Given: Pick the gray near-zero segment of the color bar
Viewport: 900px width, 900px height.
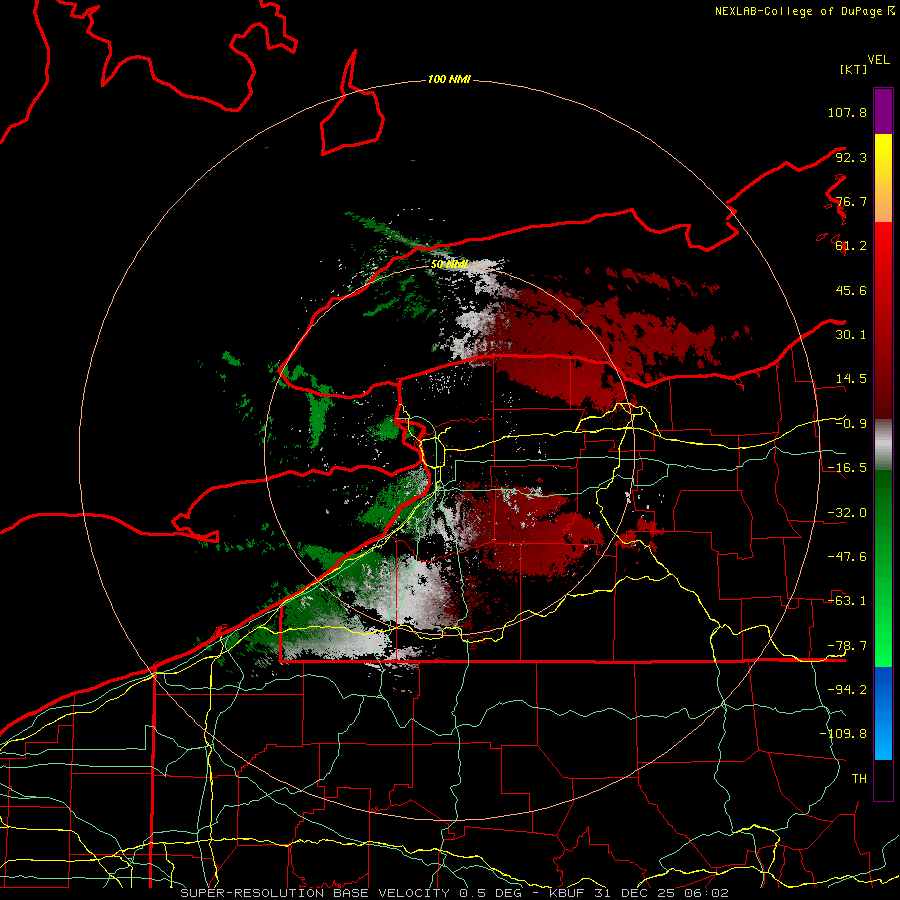Looking at the screenshot, I should coord(883,445).
